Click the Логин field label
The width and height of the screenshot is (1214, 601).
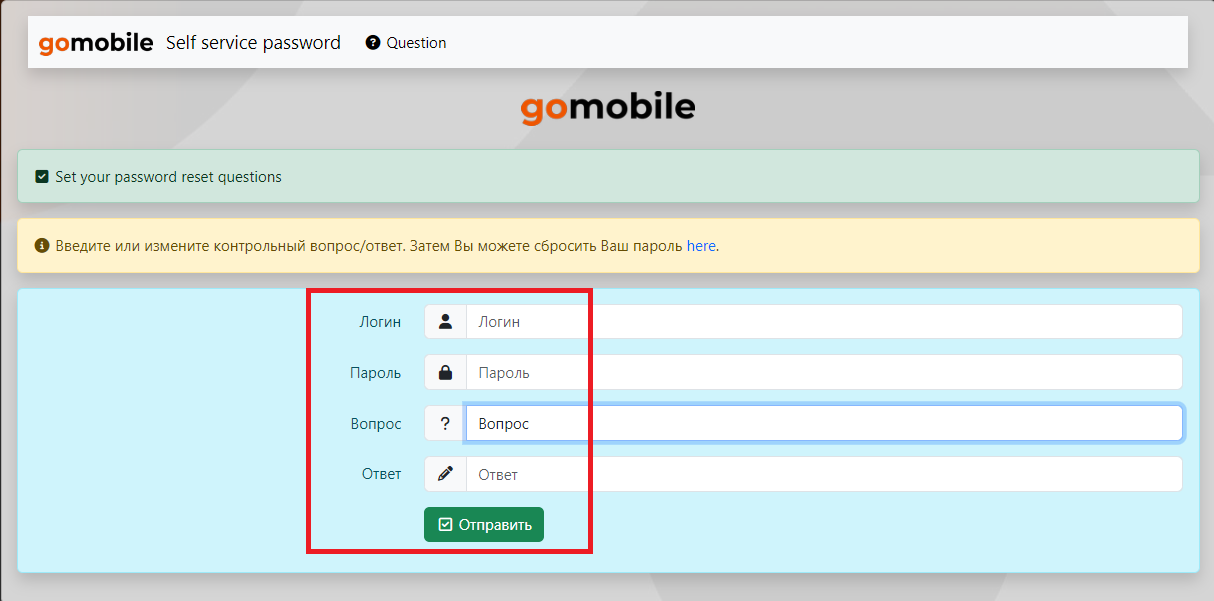pyautogui.click(x=380, y=322)
